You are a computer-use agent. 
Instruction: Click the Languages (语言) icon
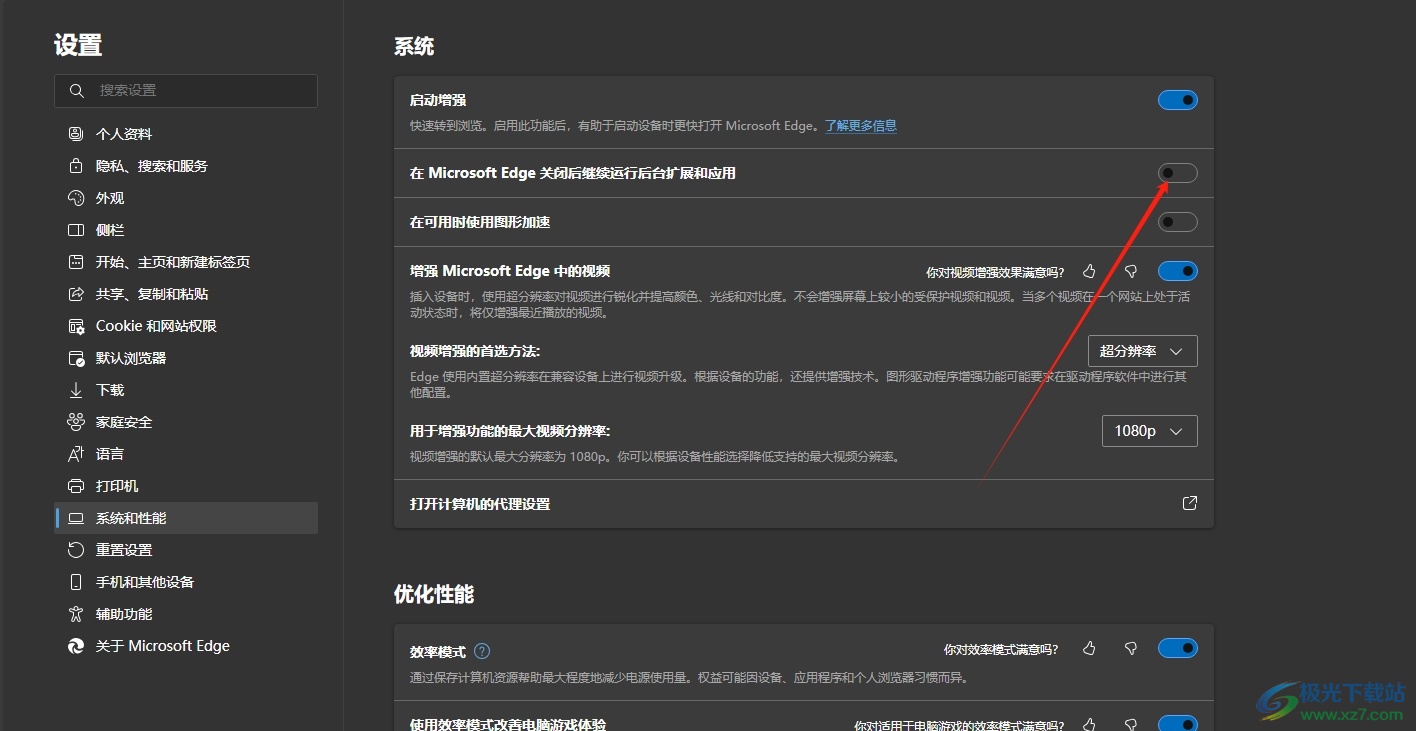[x=76, y=454]
